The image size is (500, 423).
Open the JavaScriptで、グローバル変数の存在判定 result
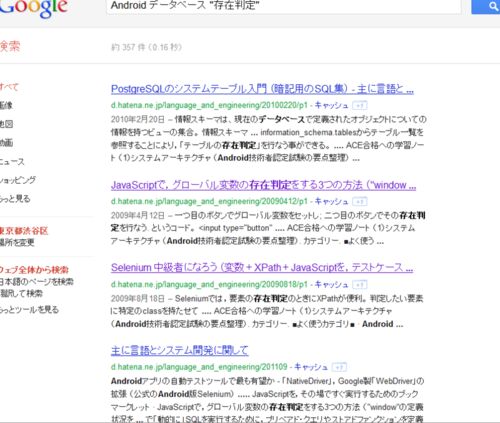(x=263, y=185)
